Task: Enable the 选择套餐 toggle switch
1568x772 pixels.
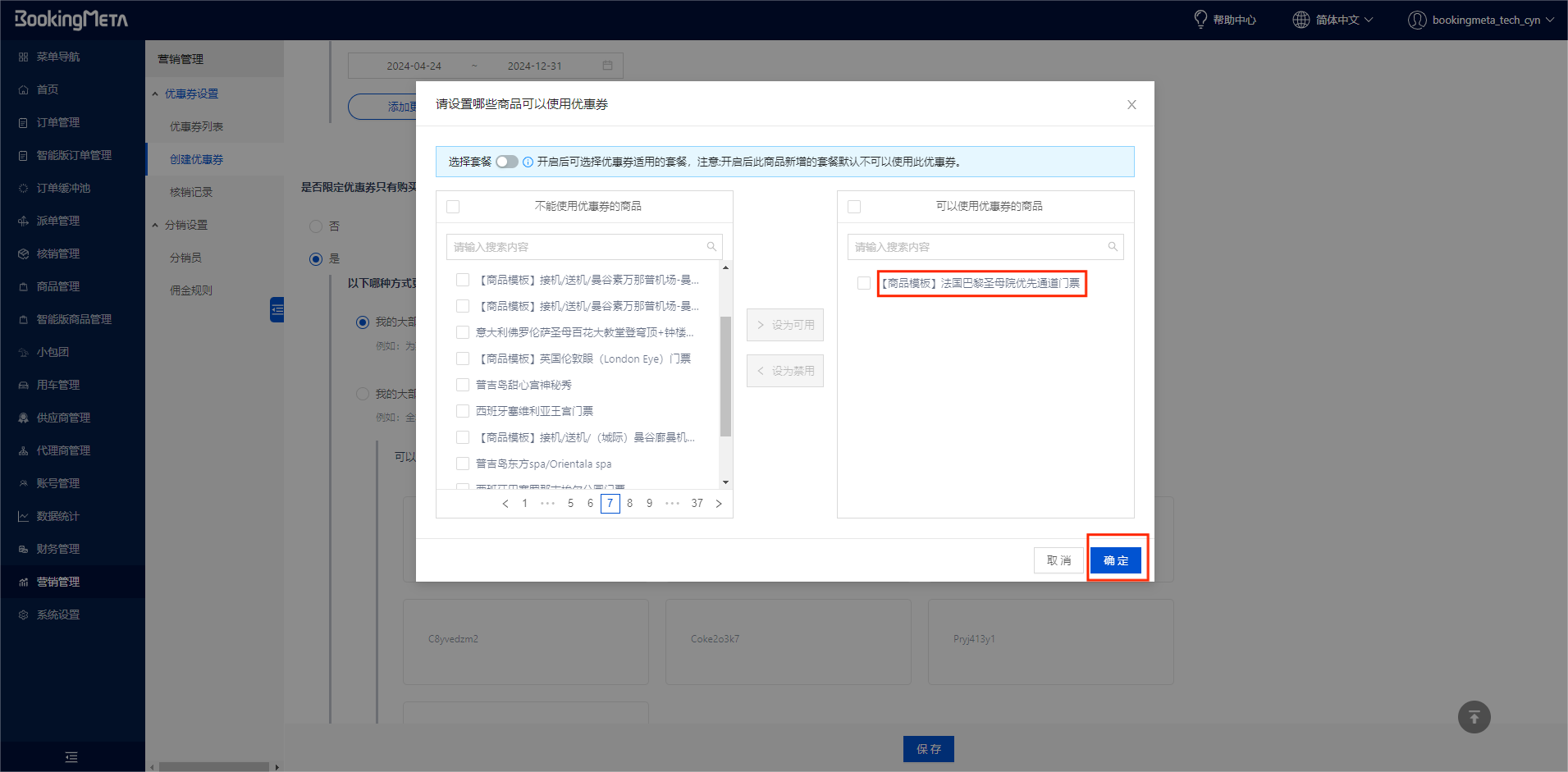Action: [506, 162]
